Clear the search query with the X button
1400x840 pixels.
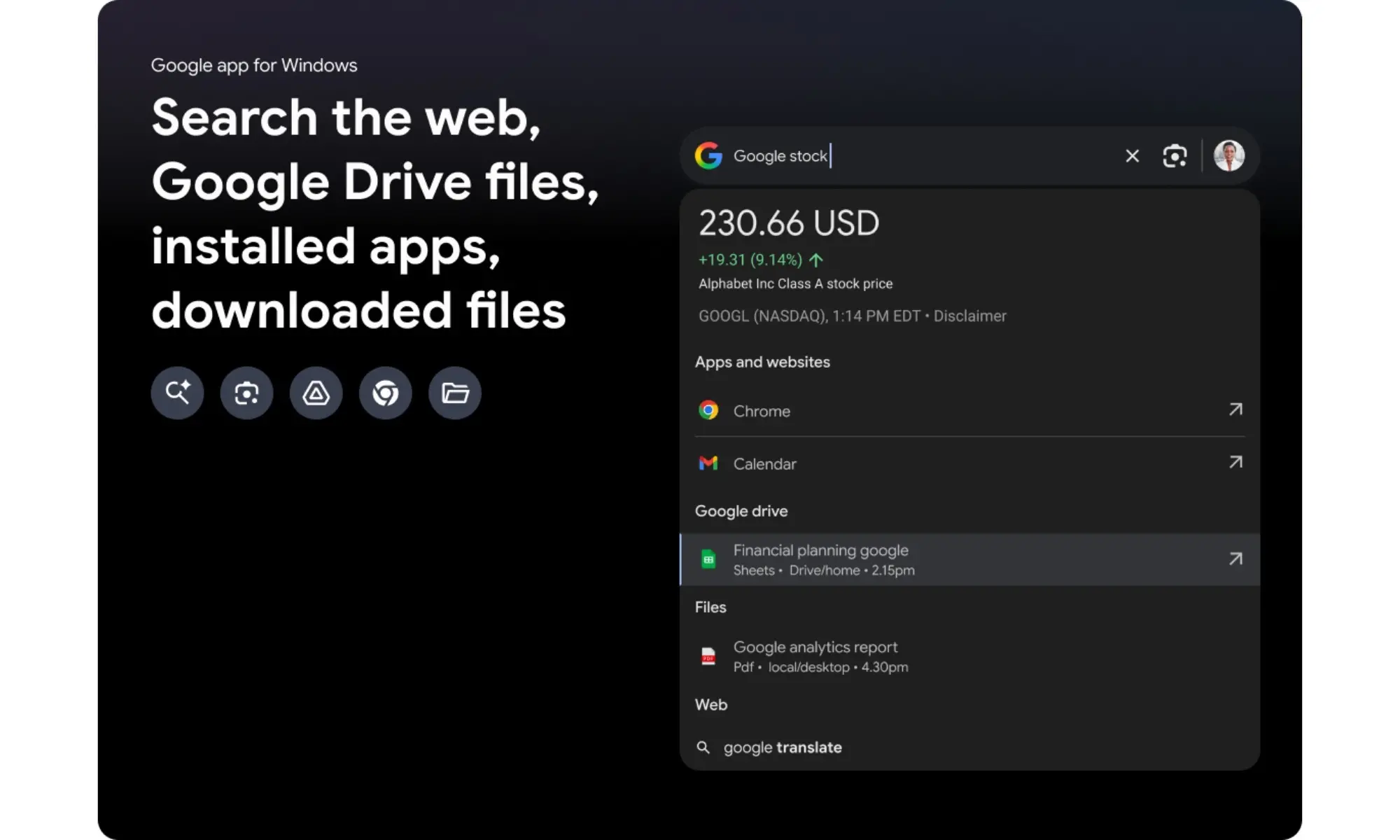1131,155
